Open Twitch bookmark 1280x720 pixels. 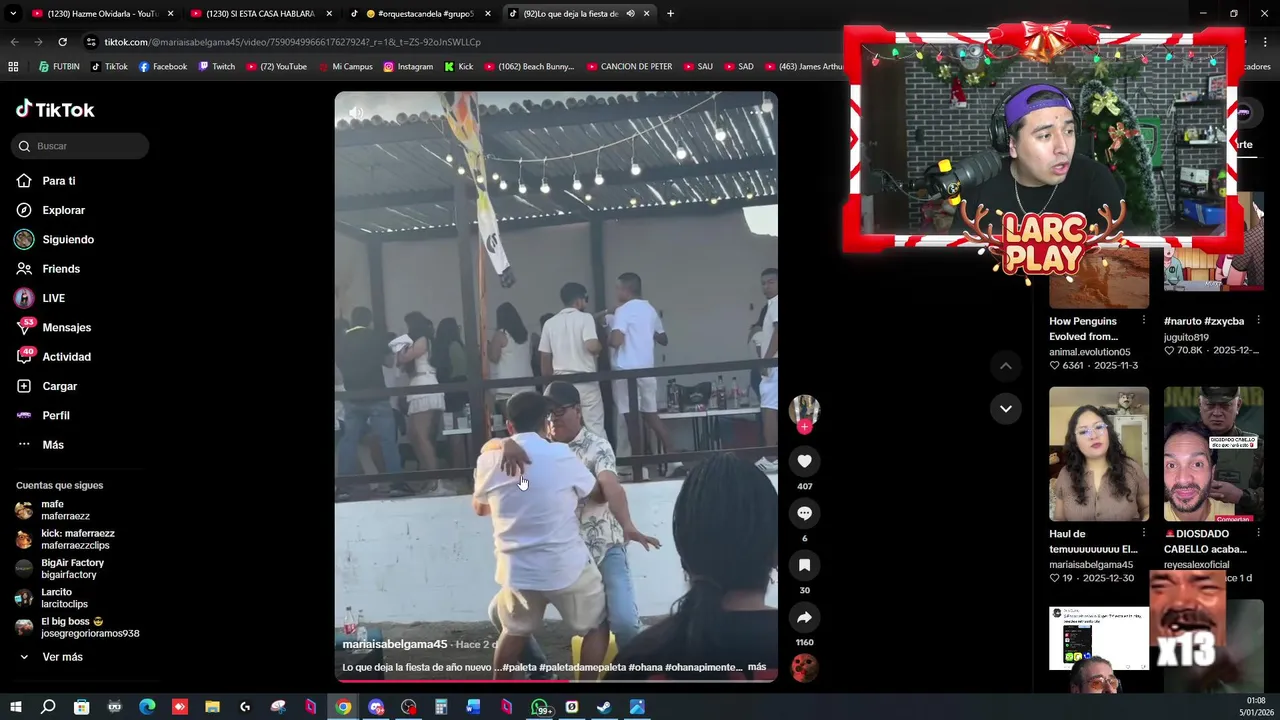[217, 67]
